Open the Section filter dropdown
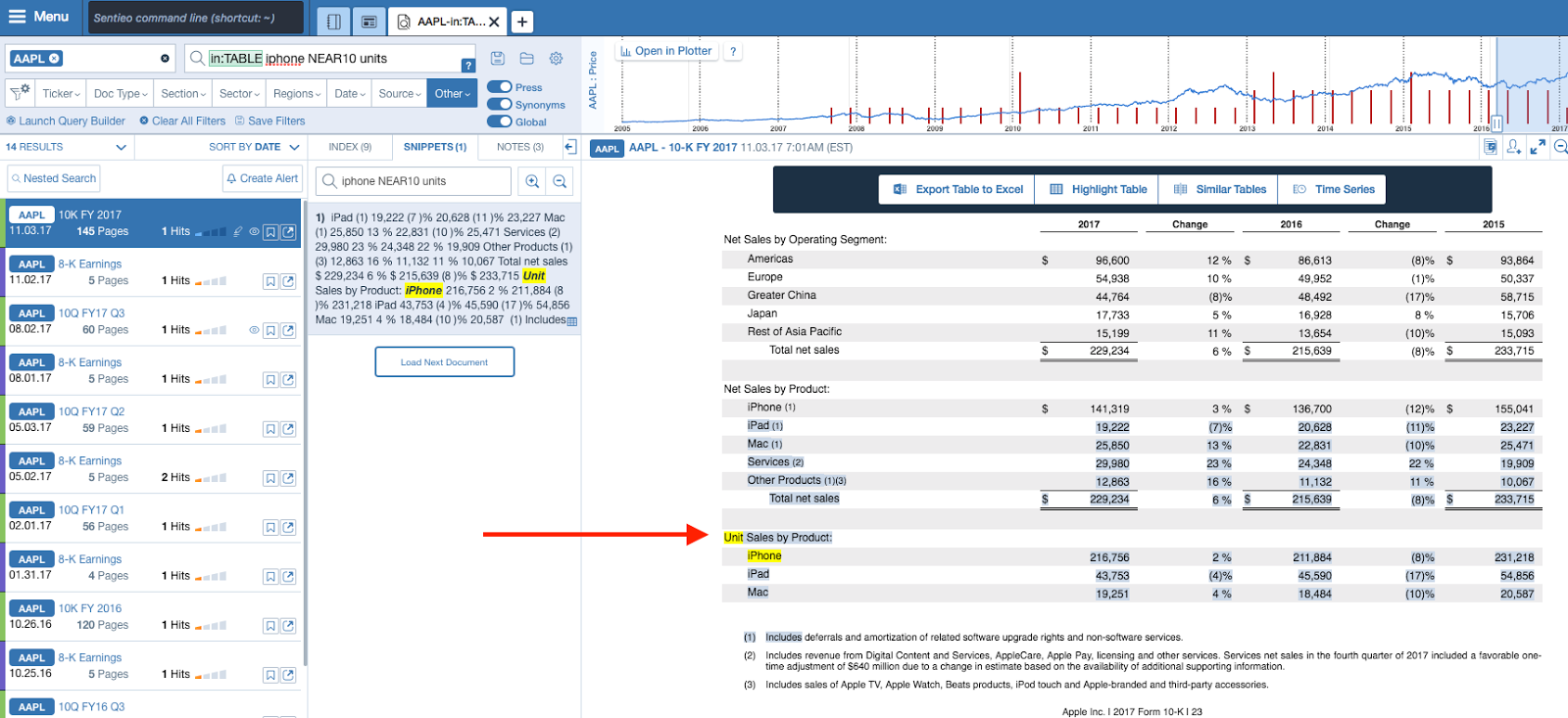Image resolution: width=1568 pixels, height=718 pixels. pos(183,93)
